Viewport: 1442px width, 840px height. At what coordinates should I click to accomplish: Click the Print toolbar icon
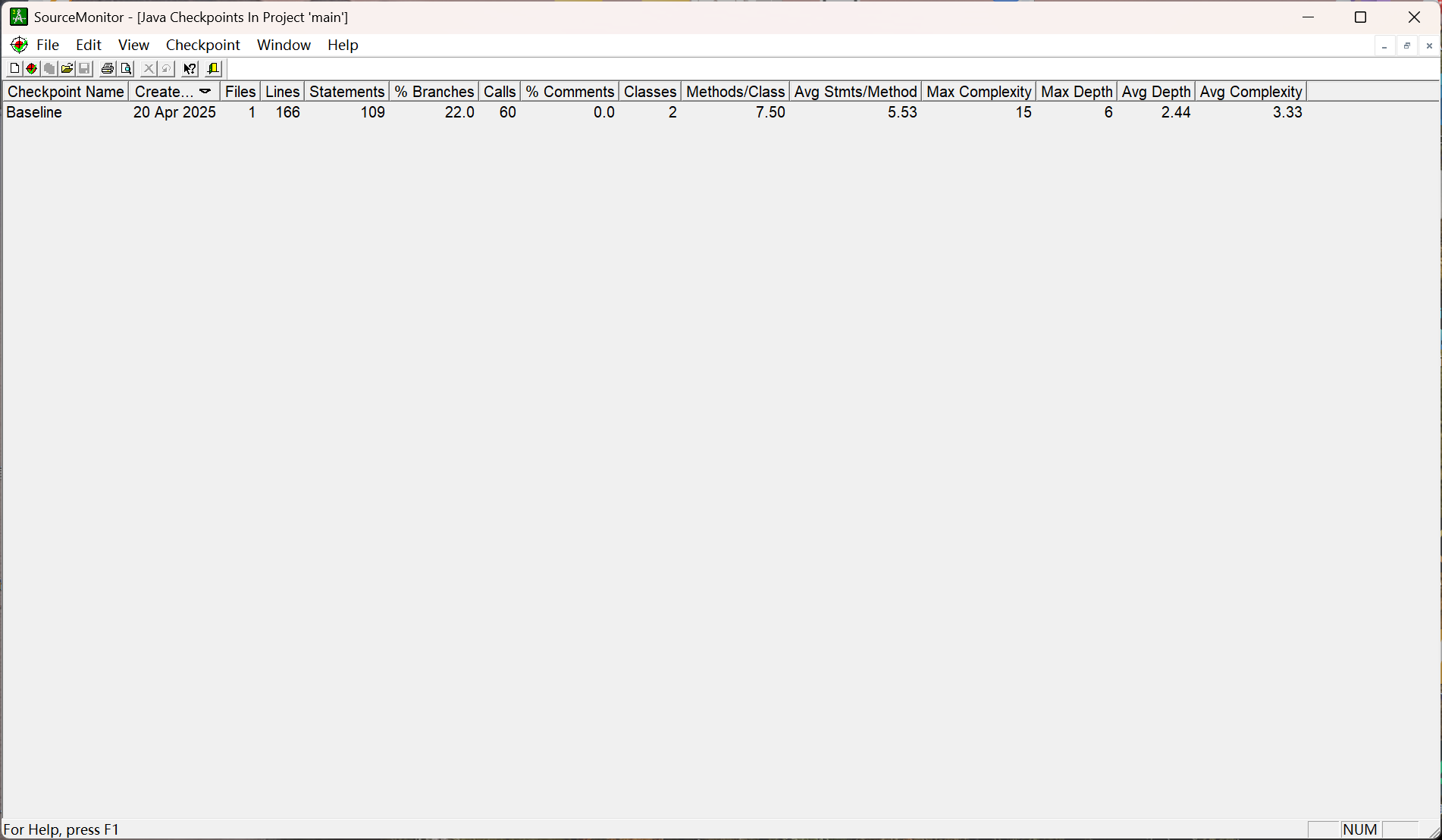pos(108,69)
